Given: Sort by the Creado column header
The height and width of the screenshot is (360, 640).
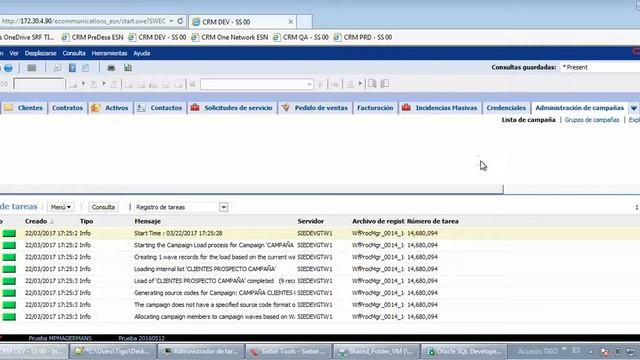Looking at the screenshot, I should (36, 221).
